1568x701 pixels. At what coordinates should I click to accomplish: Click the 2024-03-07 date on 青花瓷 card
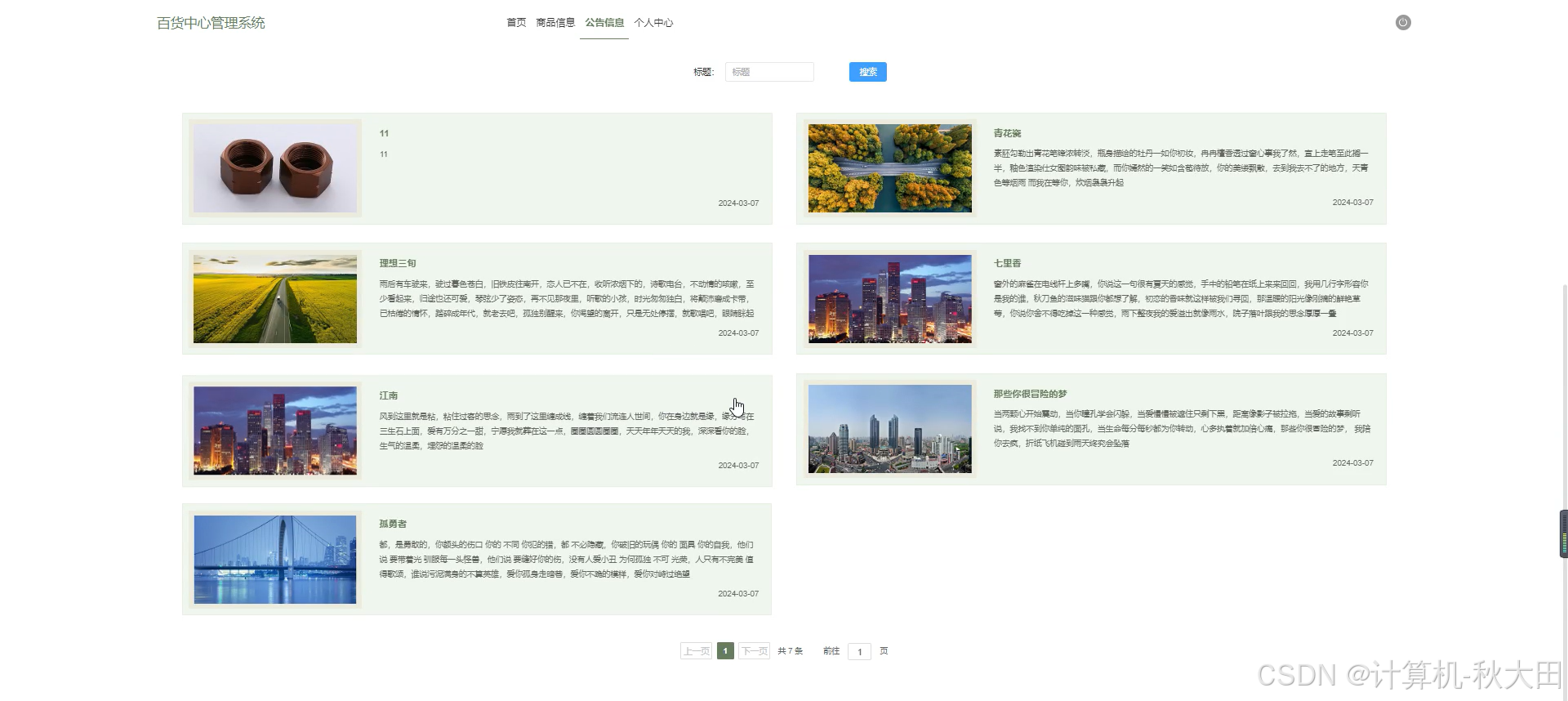pos(1352,203)
